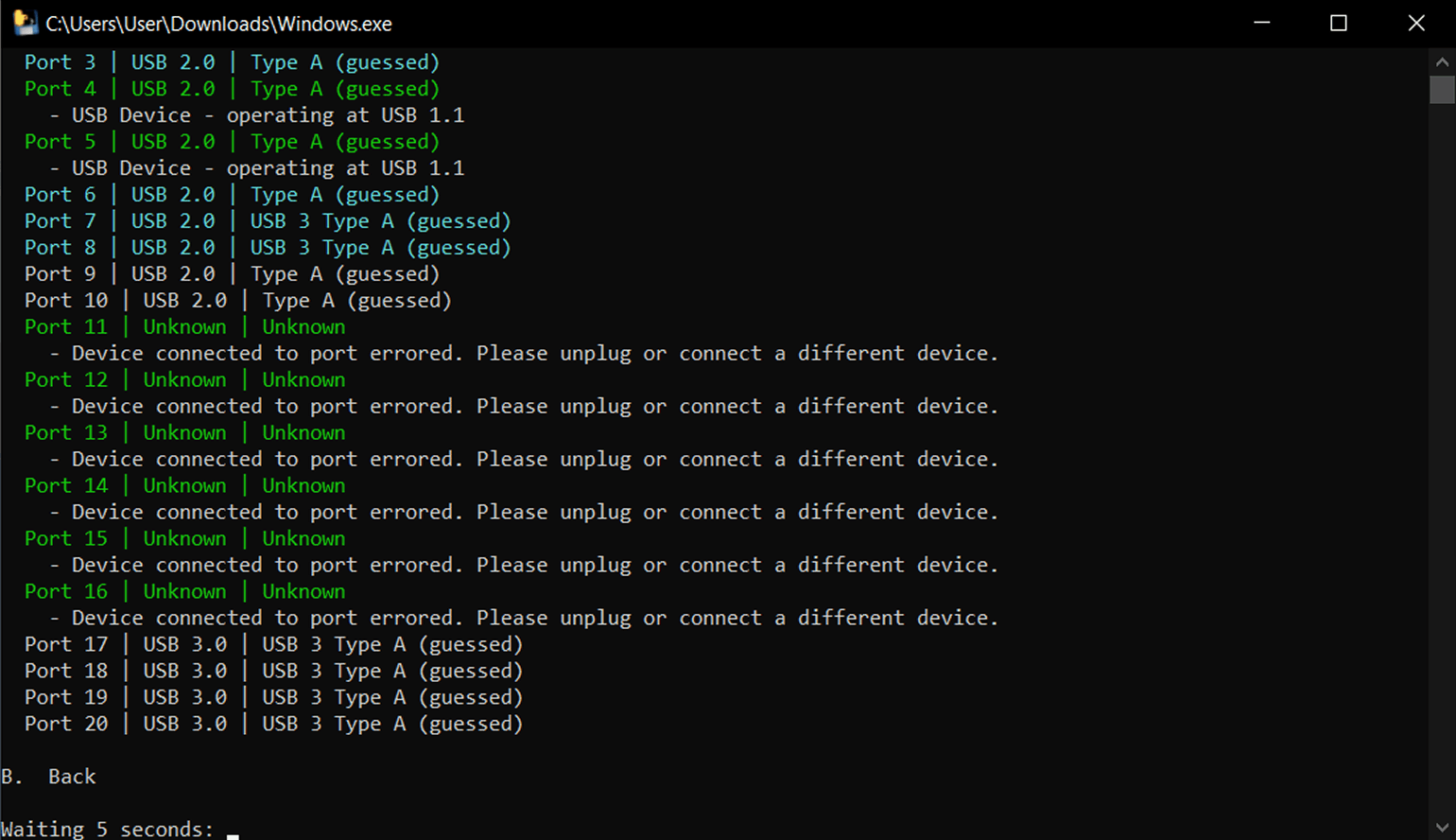The width and height of the screenshot is (1456, 840).
Task: Click the Port 13 Unknown entry
Action: click(185, 433)
